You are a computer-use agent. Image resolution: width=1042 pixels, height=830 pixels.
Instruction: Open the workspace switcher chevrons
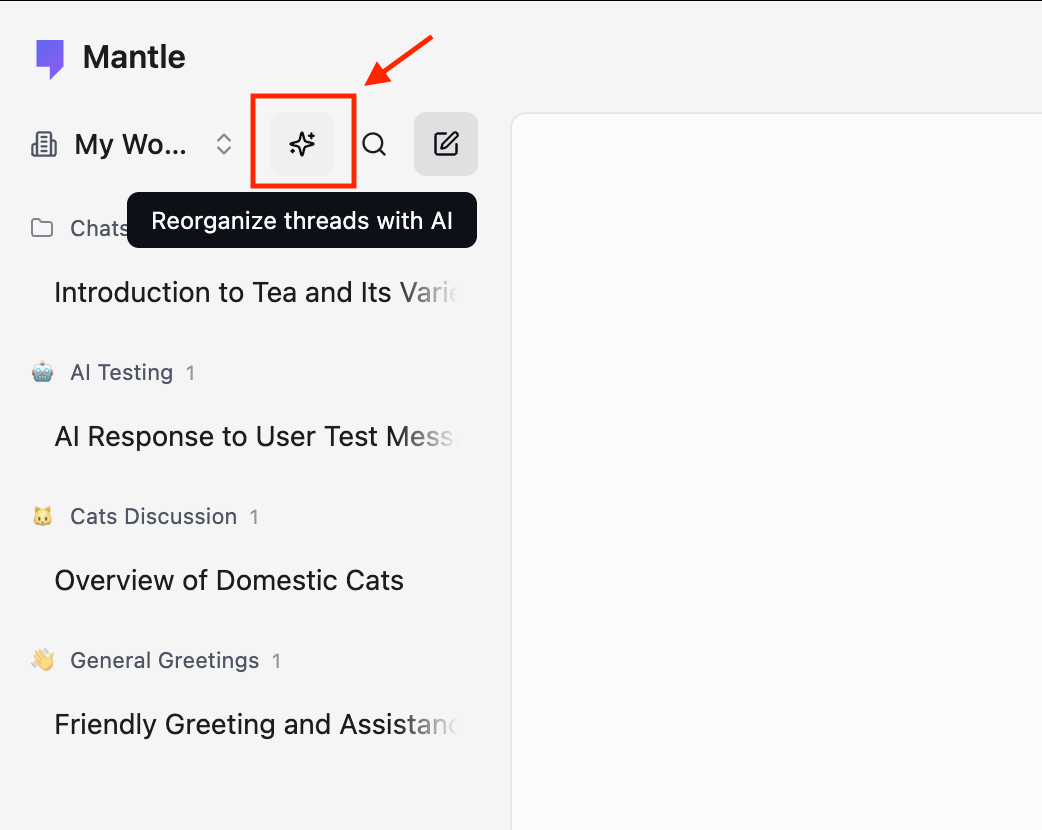[224, 144]
